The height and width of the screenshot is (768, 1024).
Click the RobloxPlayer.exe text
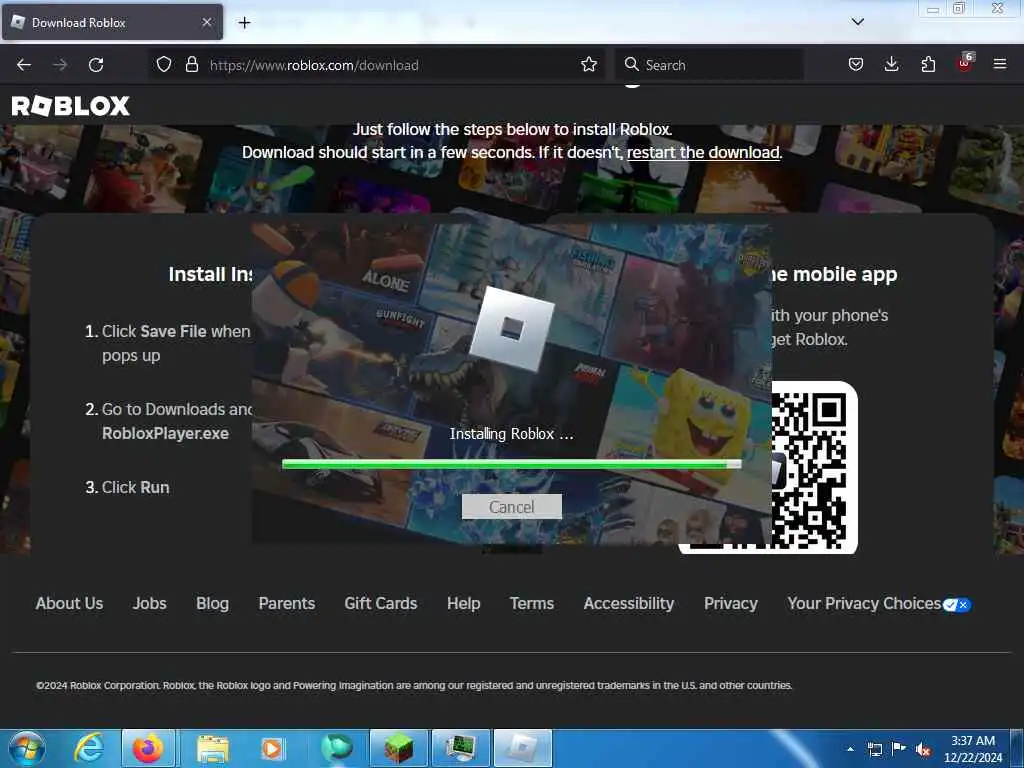point(165,434)
